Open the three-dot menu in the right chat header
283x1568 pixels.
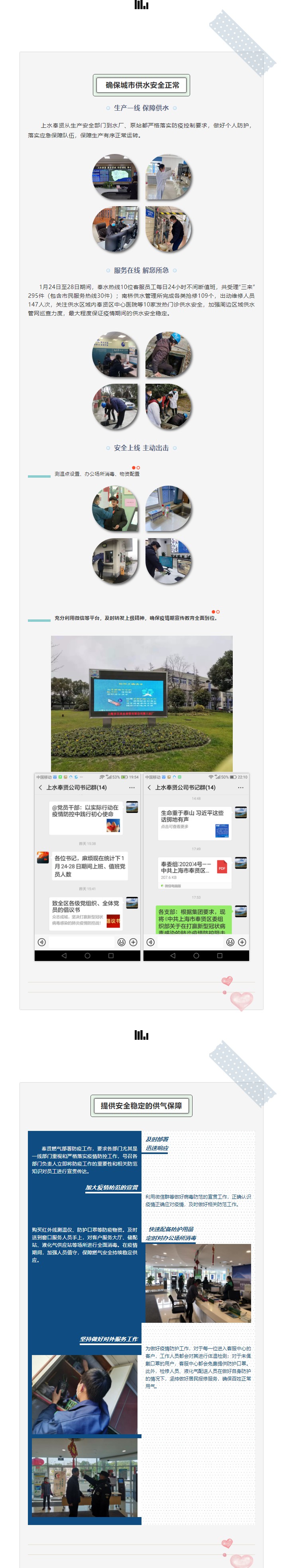(x=240, y=787)
